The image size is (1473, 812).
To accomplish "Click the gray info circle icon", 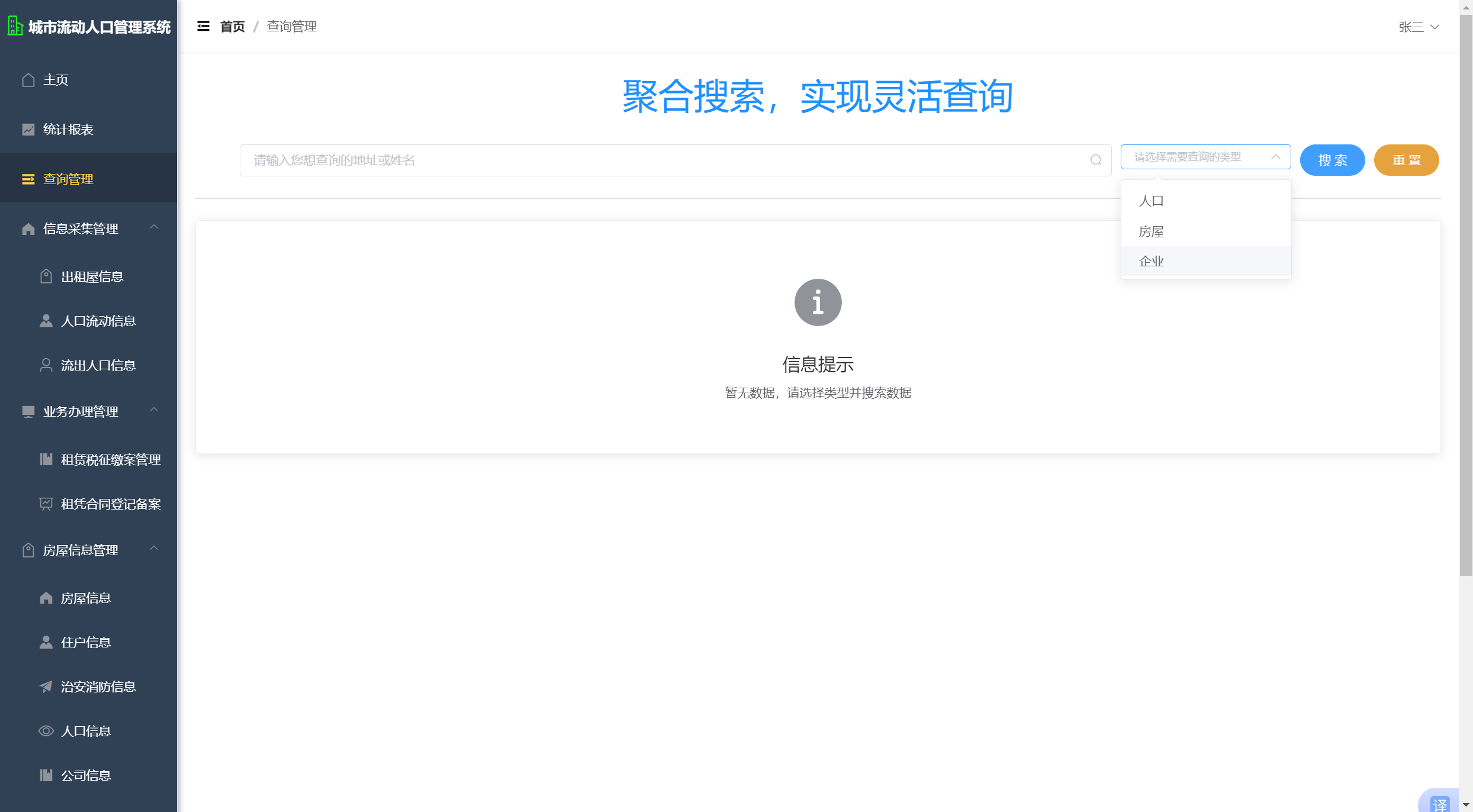I will tap(818, 302).
